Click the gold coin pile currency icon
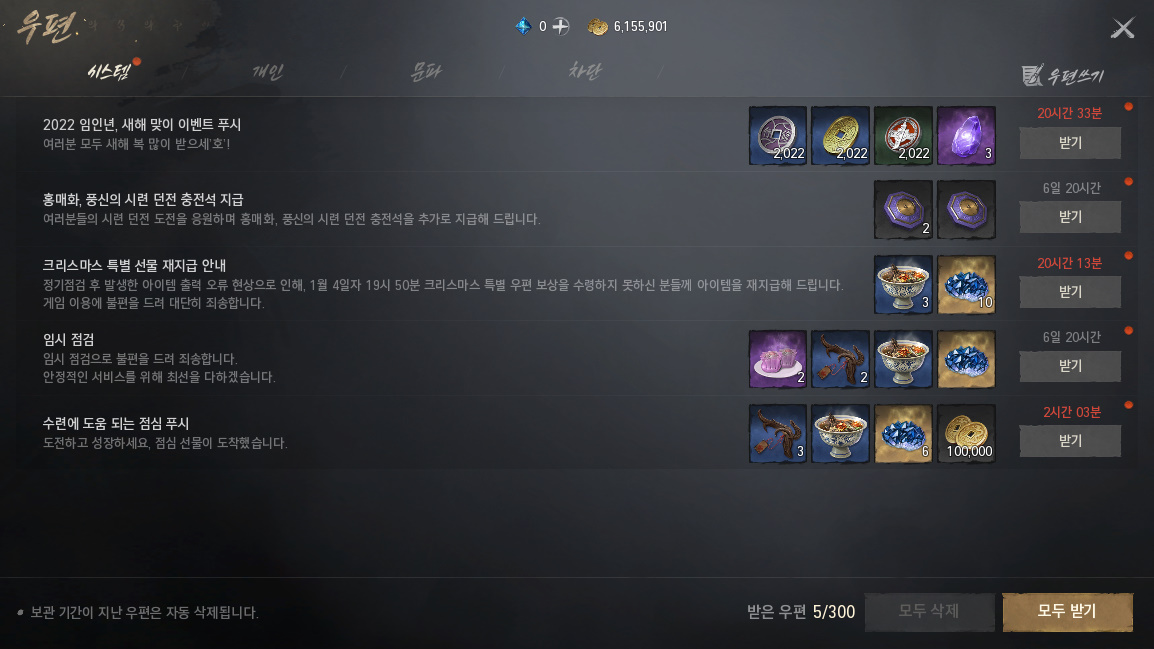Screen dimensions: 1154x649 click(x=597, y=26)
